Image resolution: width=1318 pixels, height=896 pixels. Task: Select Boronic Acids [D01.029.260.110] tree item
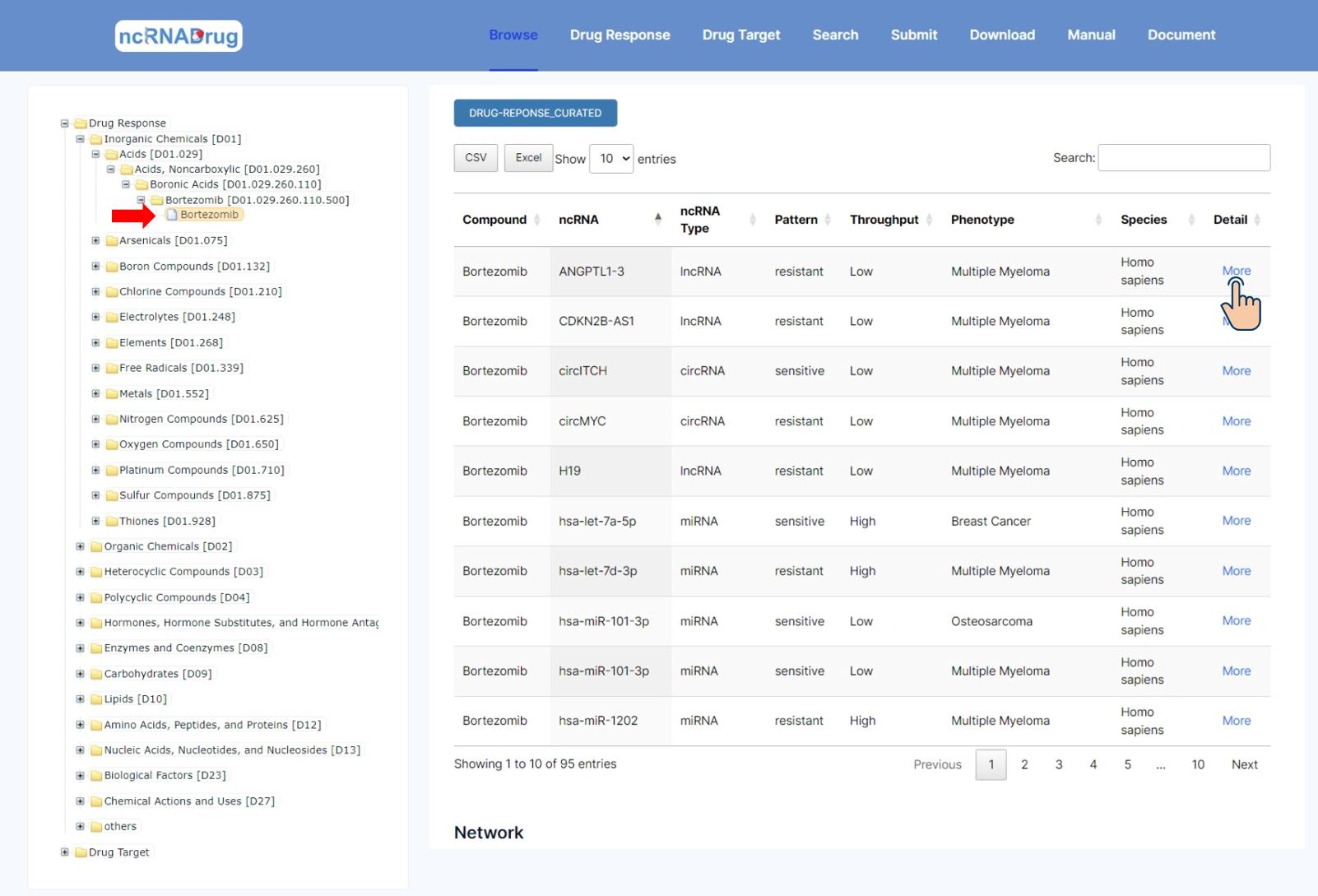(x=235, y=184)
